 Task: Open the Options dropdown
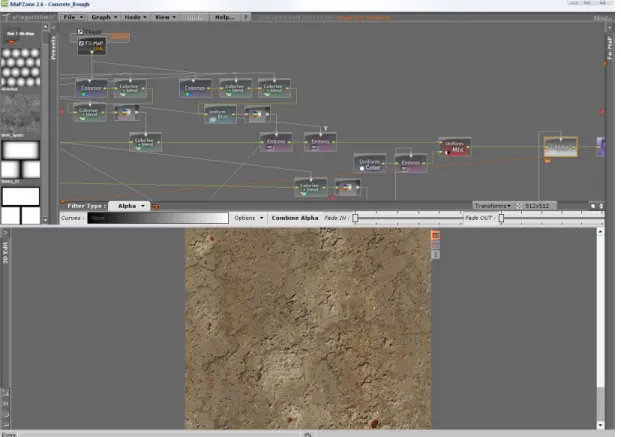tap(248, 218)
